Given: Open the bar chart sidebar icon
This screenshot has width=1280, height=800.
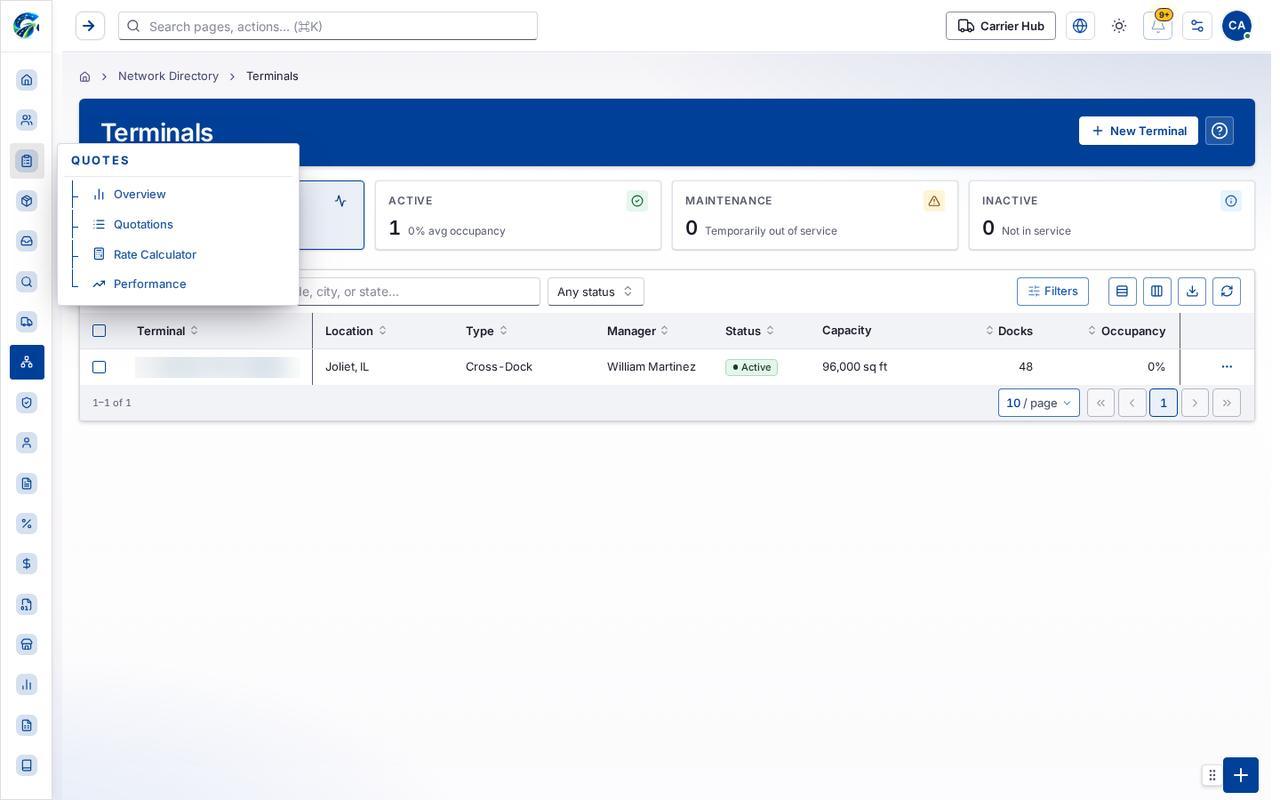Looking at the screenshot, I should pos(27,684).
